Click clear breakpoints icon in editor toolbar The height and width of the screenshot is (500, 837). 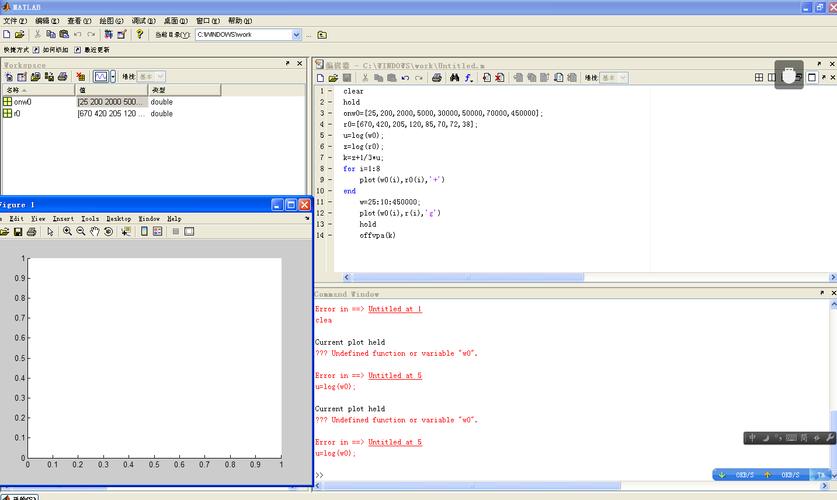[x=500, y=77]
